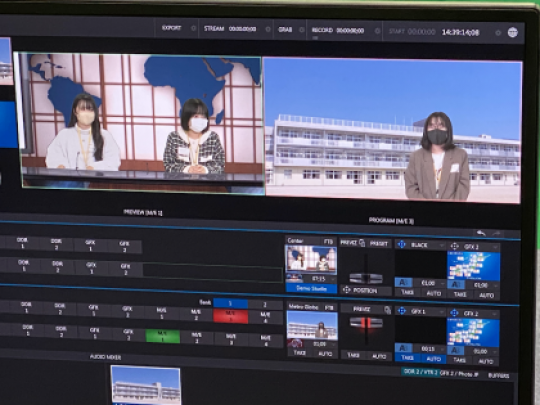The image size is (540, 405).
Task: Click the upper gray T-bar handle
Action: click(366, 278)
